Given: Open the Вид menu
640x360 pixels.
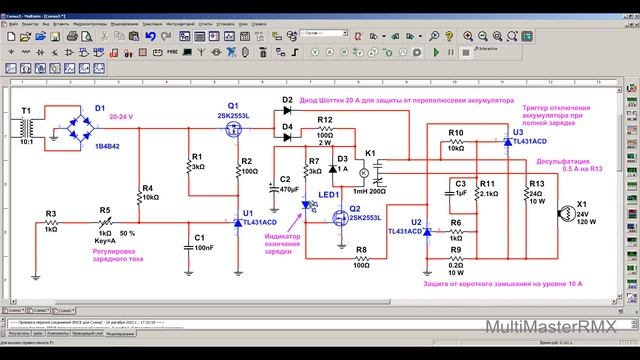Looking at the screenshot, I should pos(46,24).
